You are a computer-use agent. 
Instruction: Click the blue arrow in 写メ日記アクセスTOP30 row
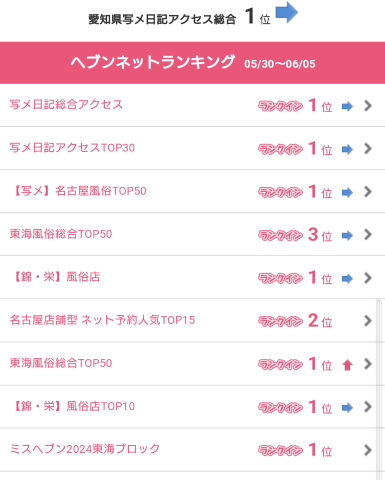tap(347, 150)
